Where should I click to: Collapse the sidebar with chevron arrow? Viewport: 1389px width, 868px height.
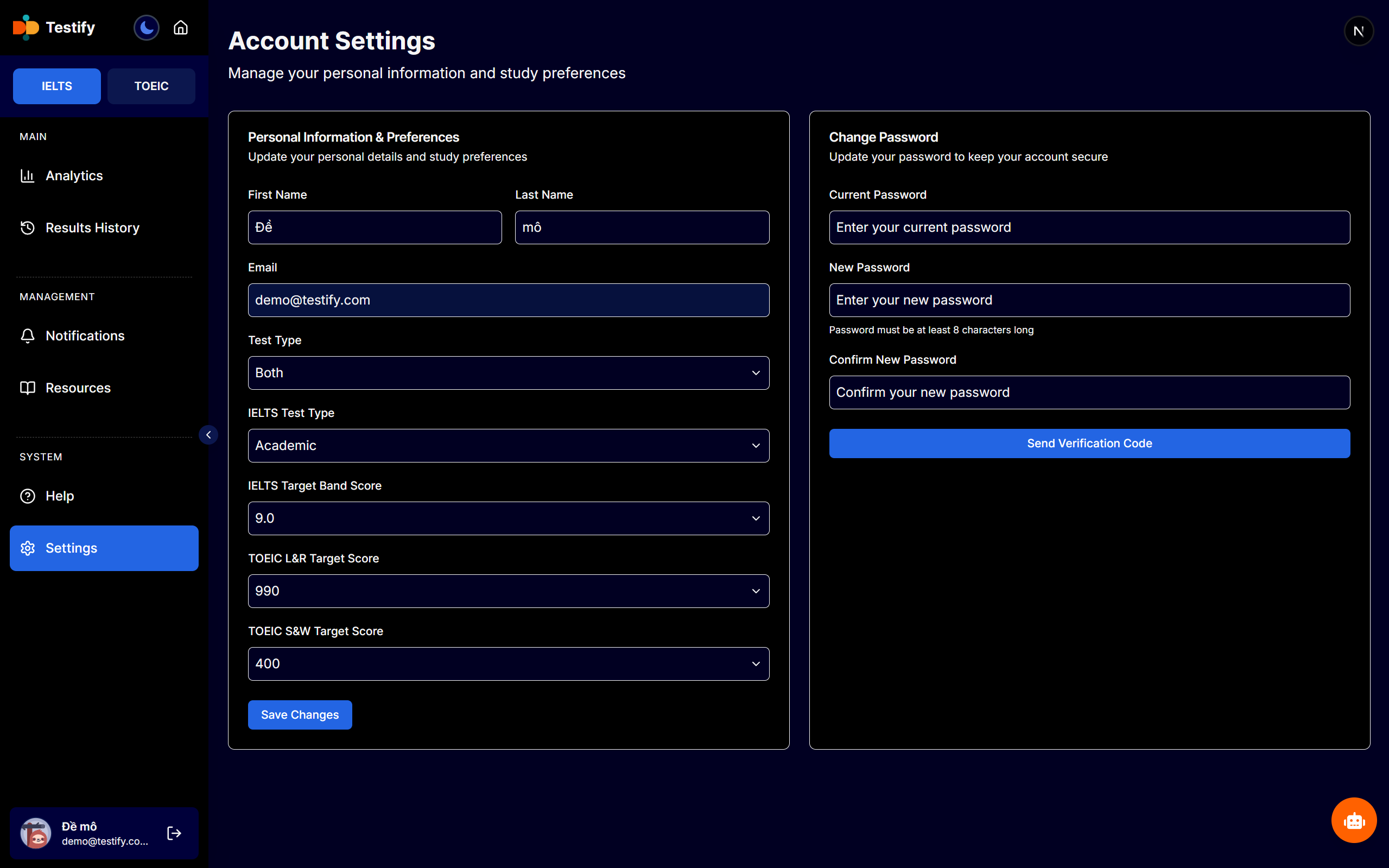click(208, 435)
